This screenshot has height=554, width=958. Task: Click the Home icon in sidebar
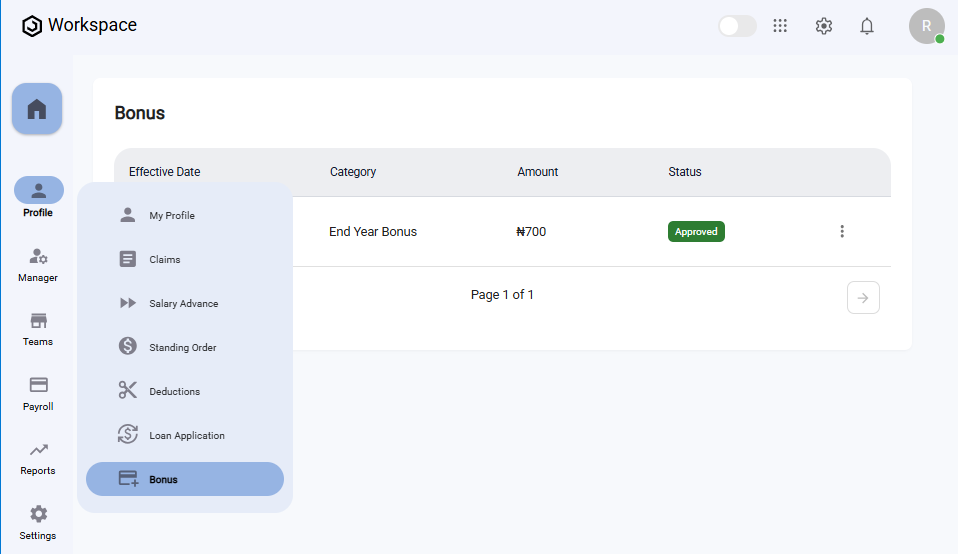pos(37,109)
